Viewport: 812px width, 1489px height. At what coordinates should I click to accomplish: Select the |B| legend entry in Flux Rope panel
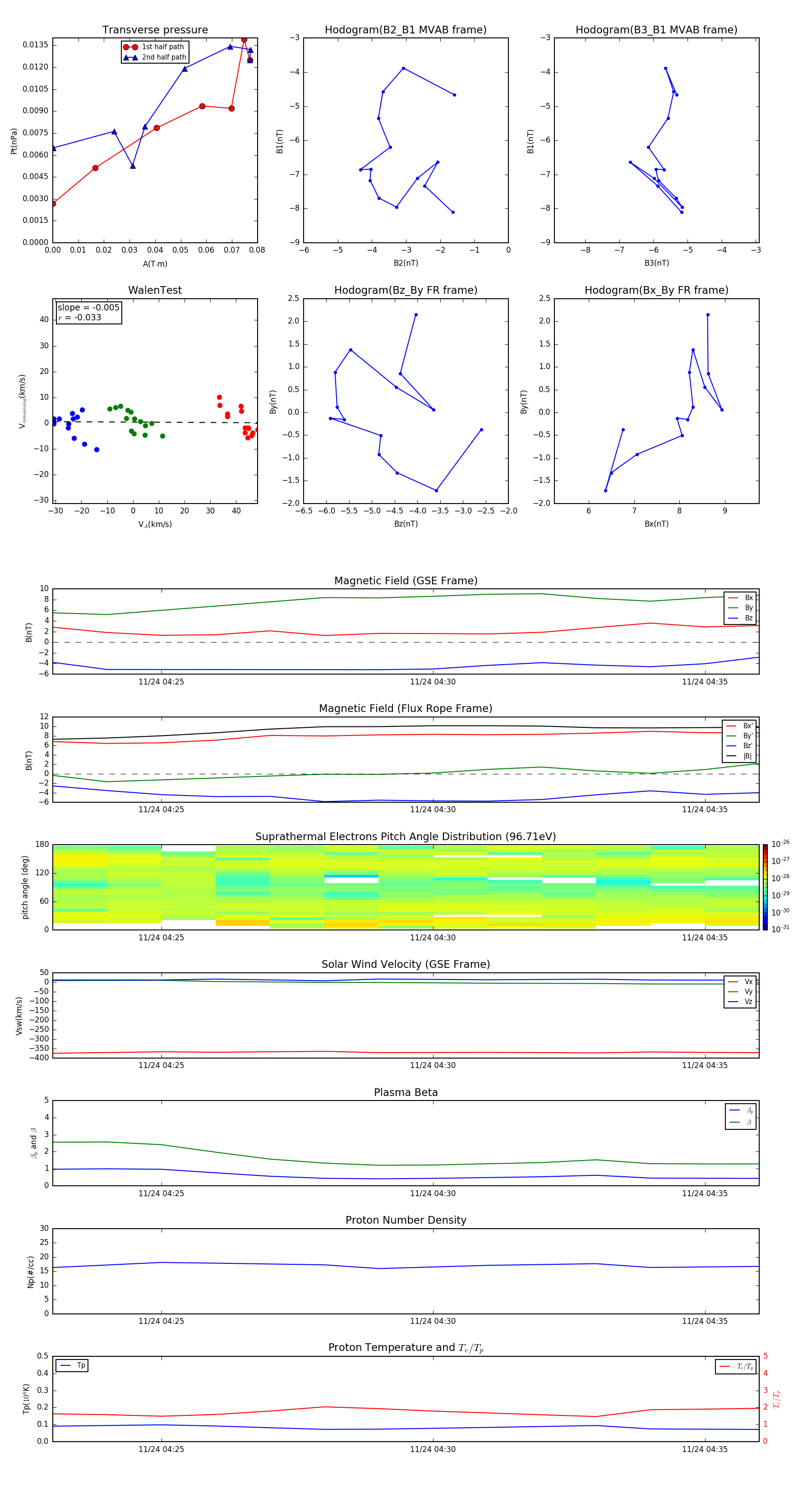739,756
